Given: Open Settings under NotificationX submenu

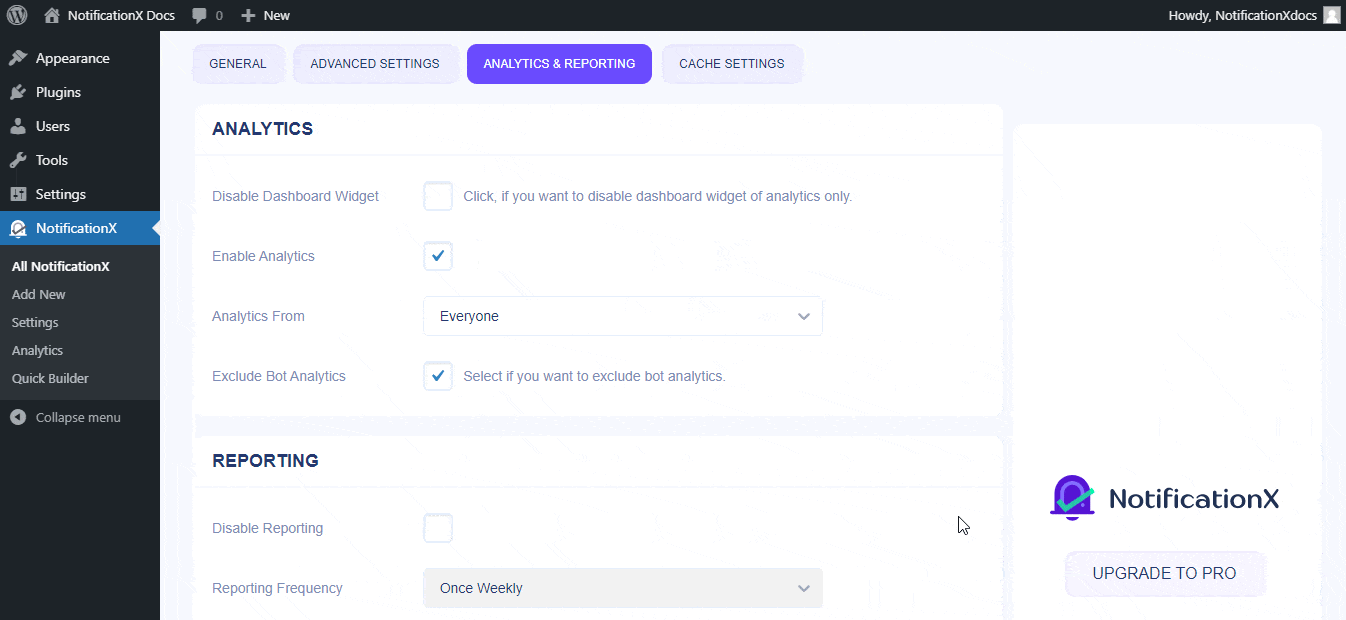Looking at the screenshot, I should (35, 323).
